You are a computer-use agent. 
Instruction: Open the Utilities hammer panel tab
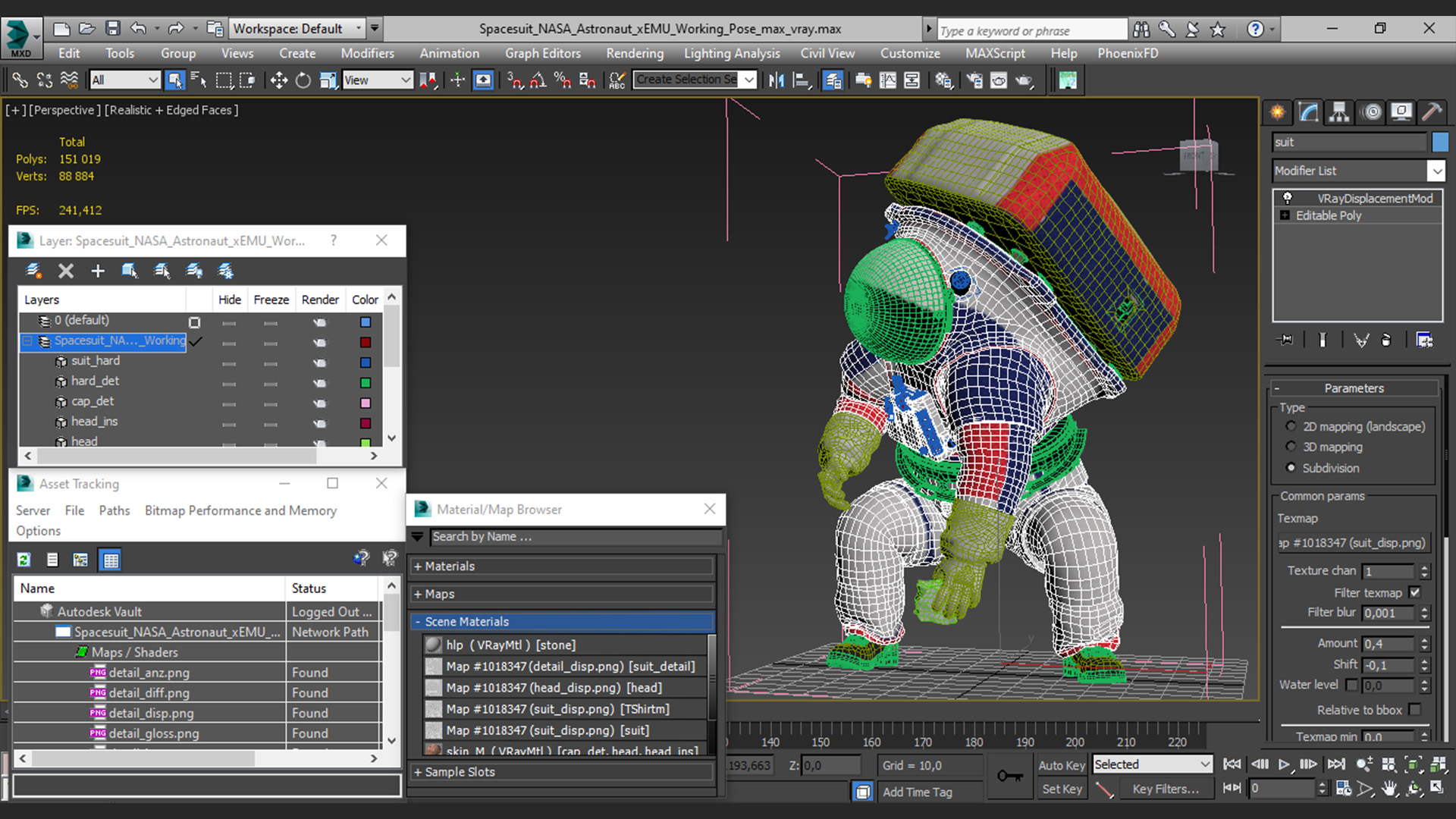[x=1432, y=112]
